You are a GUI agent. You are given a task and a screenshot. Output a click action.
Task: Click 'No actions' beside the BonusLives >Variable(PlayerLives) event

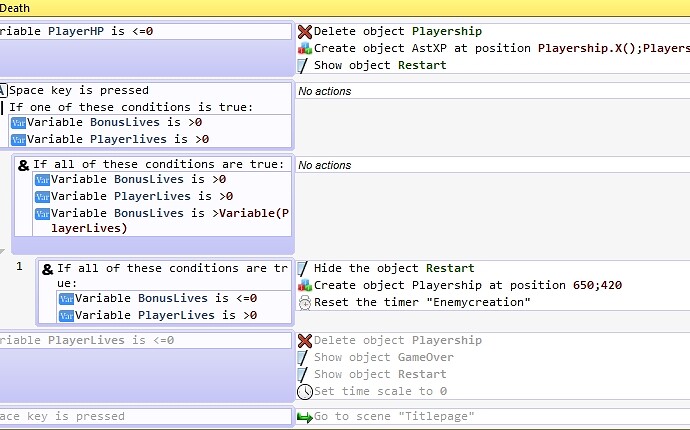tap(325, 165)
